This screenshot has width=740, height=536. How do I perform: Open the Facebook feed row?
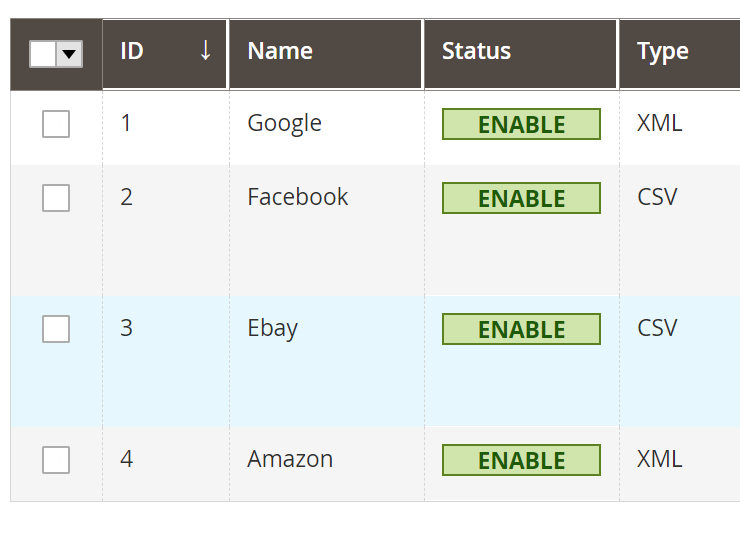tap(375, 231)
